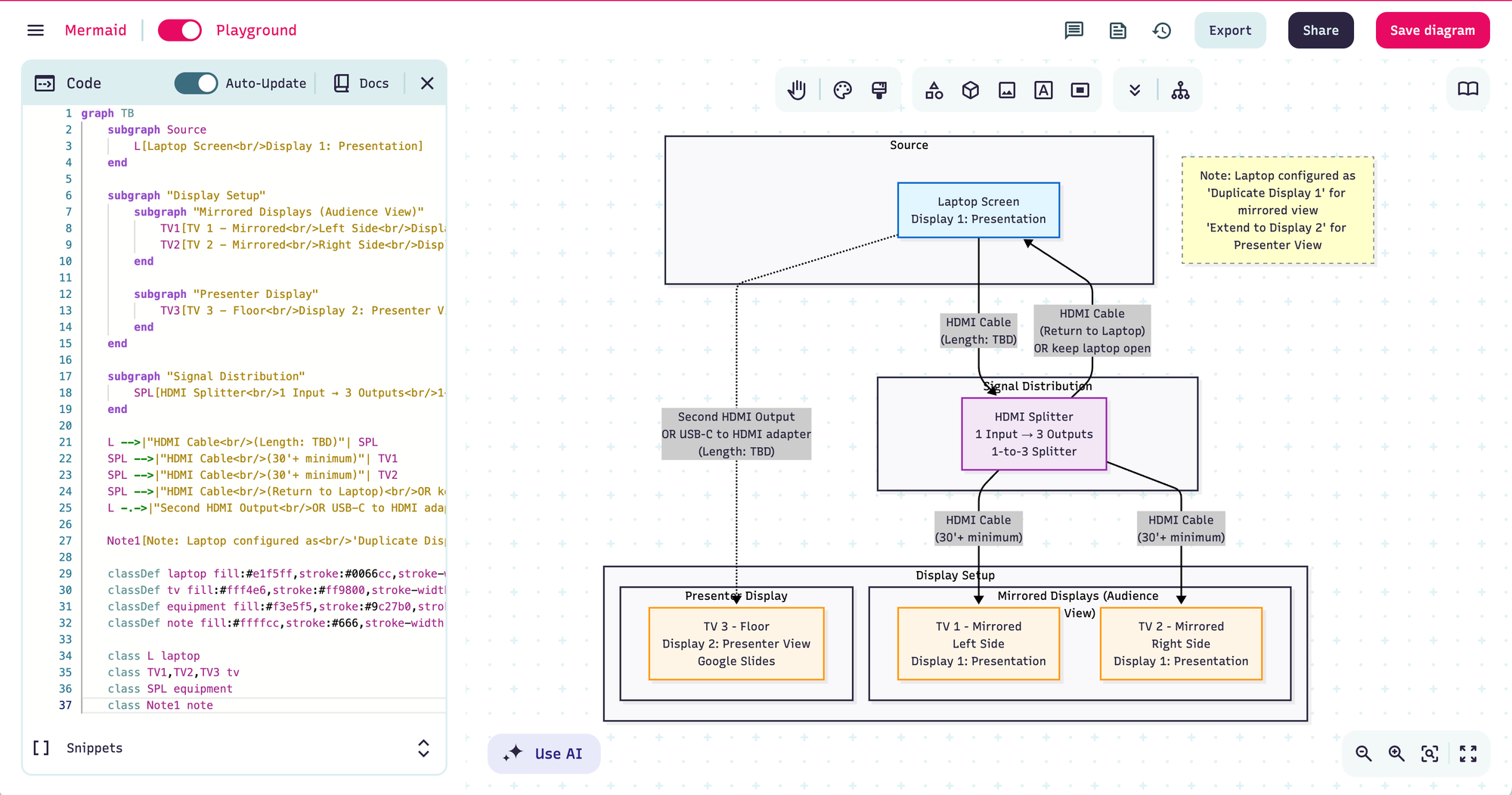Toggle the Mermaid Playground switch
The image size is (1512, 795).
point(180,30)
